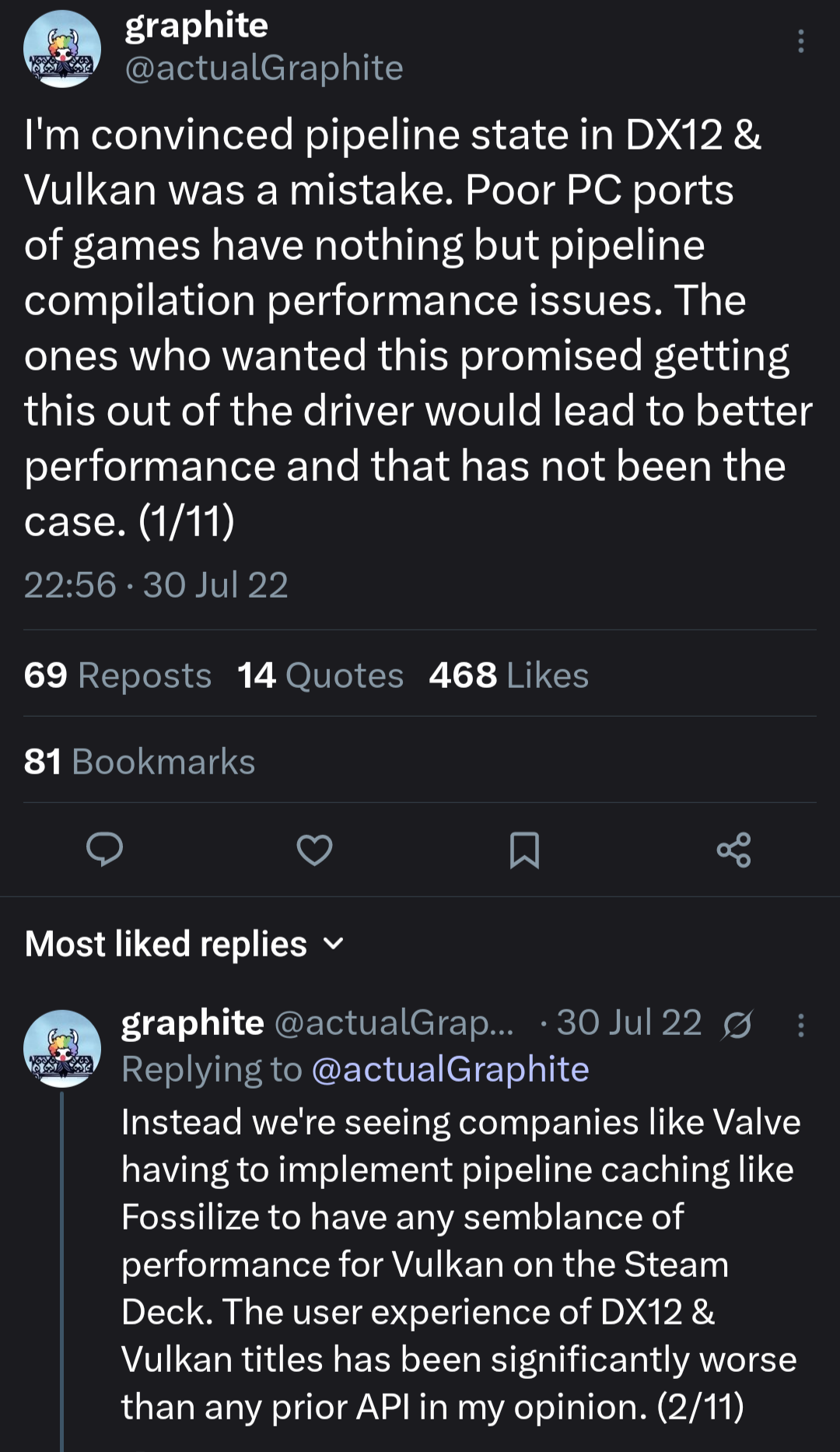Tap the share icon
Image resolution: width=840 pixels, height=1452 pixels.
tap(733, 849)
